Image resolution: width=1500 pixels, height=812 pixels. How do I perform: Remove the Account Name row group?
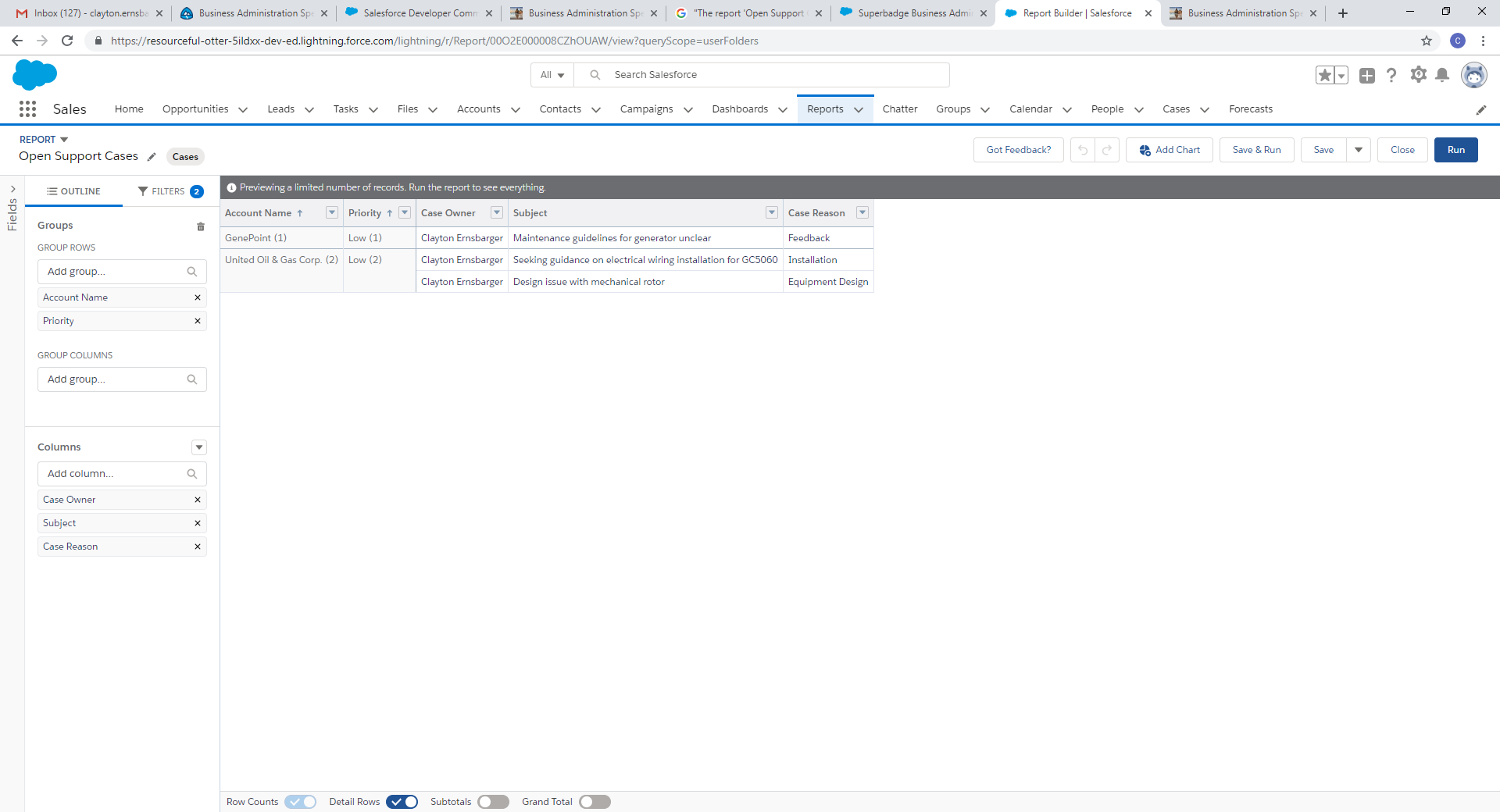[x=198, y=297]
